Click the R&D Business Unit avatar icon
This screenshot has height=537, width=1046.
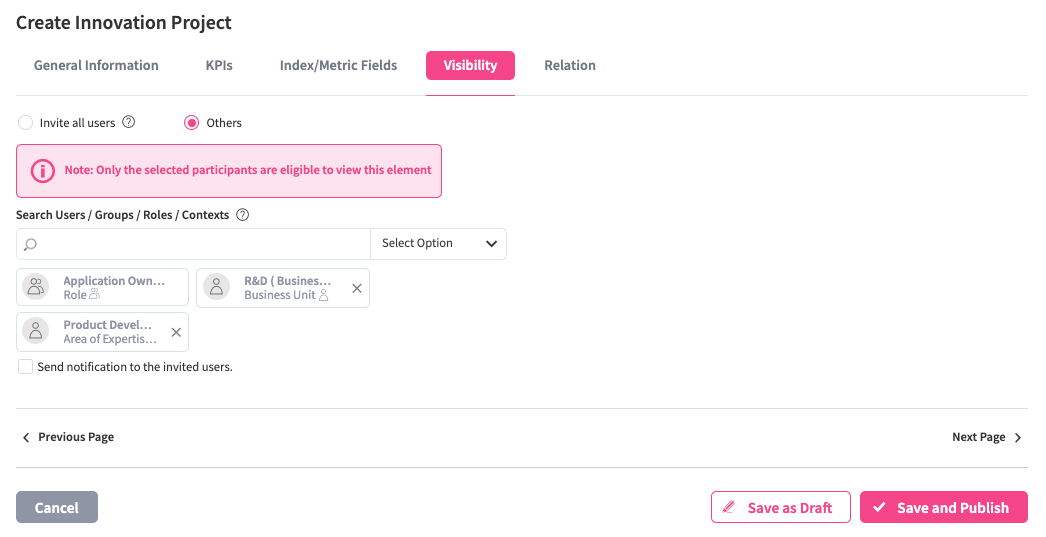tap(217, 288)
